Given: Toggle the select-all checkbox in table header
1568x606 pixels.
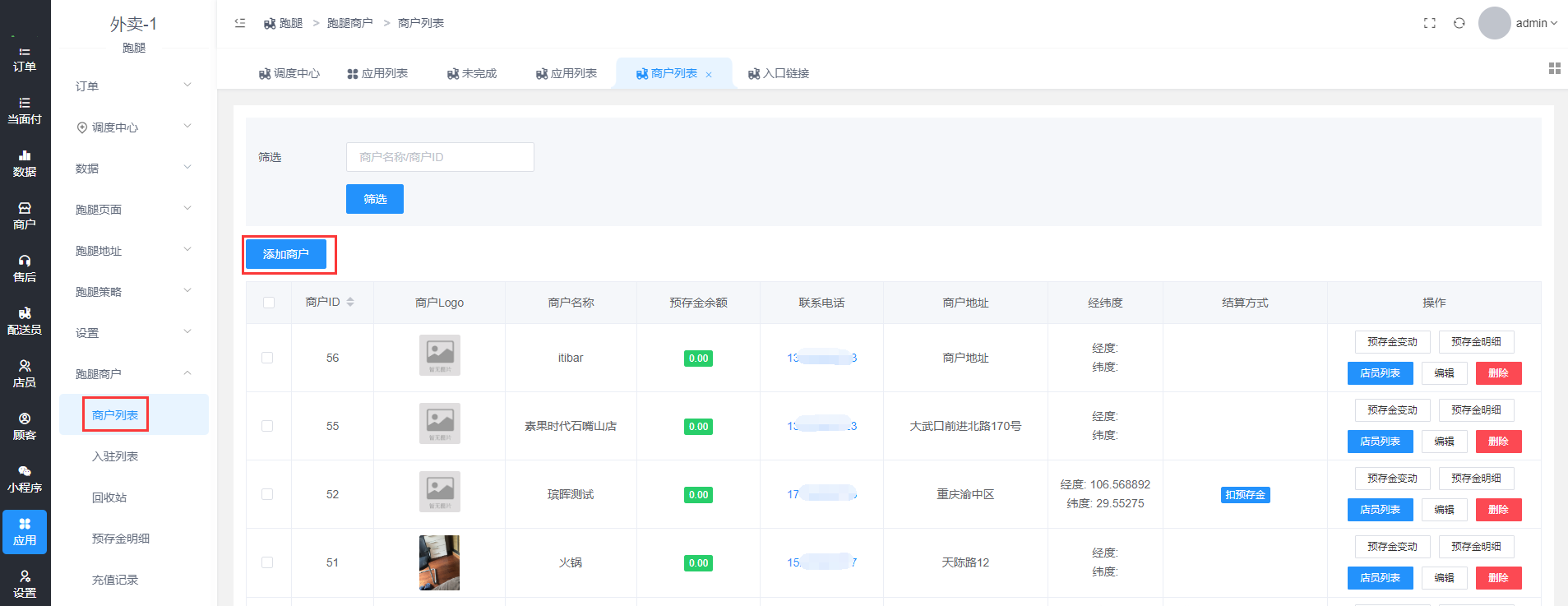Looking at the screenshot, I should (x=269, y=303).
